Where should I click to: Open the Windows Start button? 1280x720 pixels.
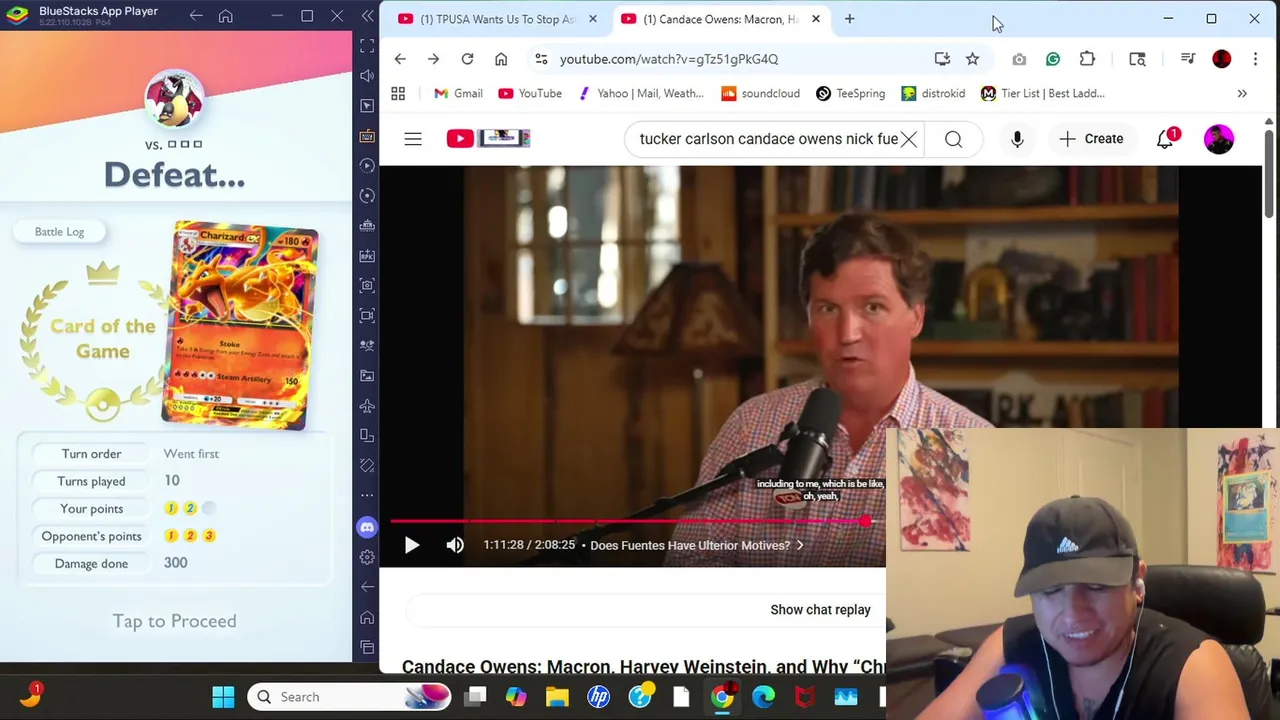[223, 697]
